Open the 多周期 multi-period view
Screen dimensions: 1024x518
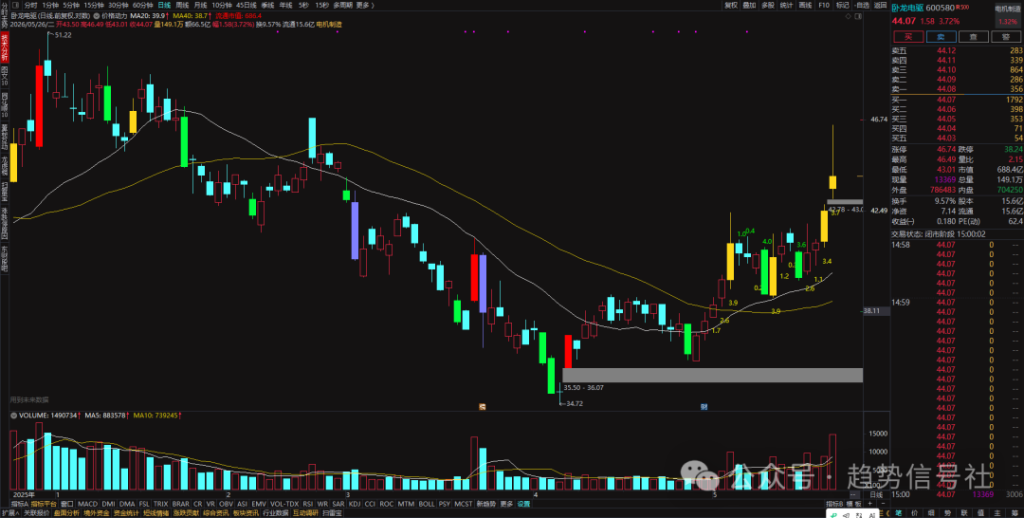[343, 5]
